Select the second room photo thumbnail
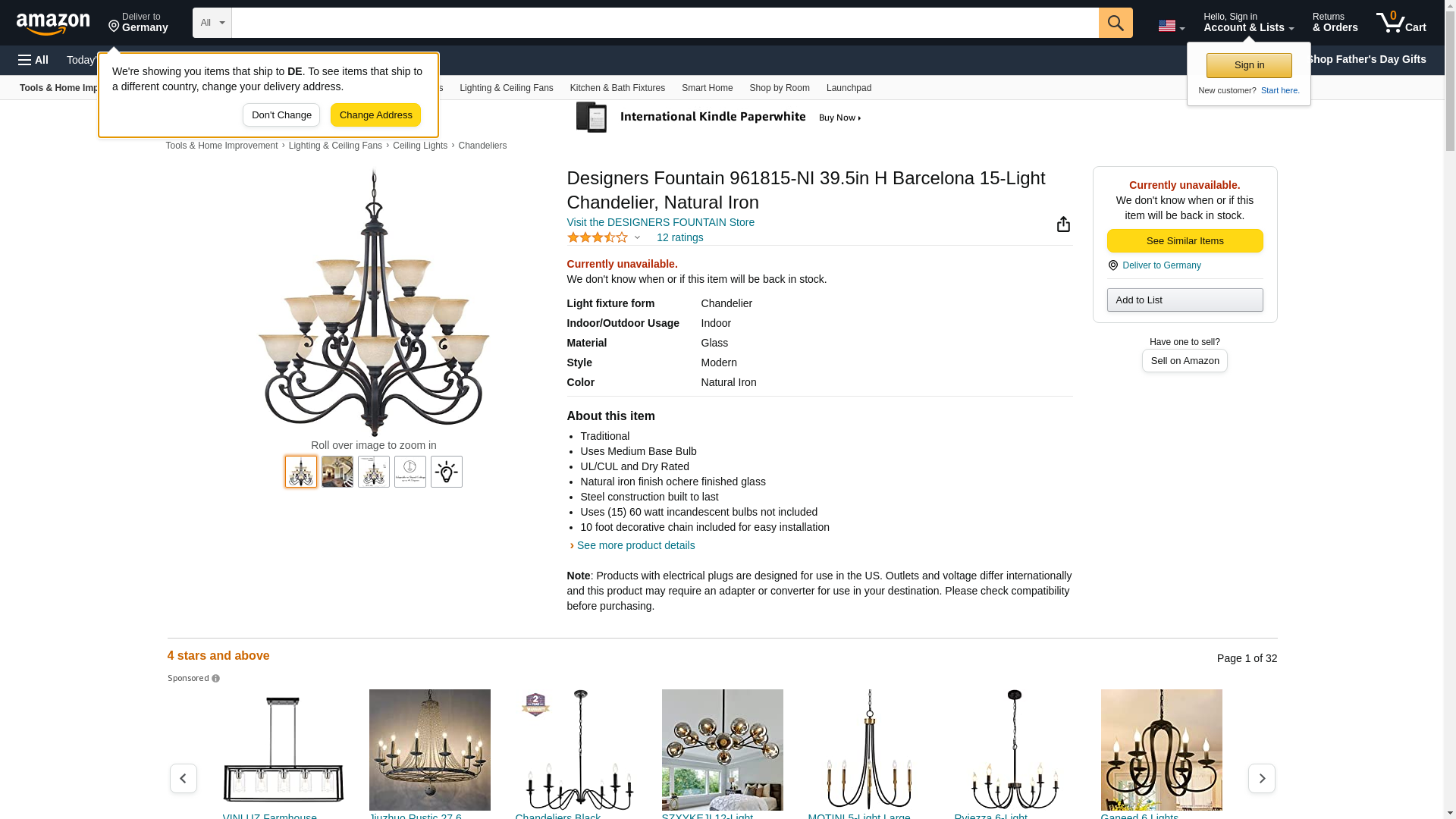The width and height of the screenshot is (1456, 819). click(x=337, y=472)
